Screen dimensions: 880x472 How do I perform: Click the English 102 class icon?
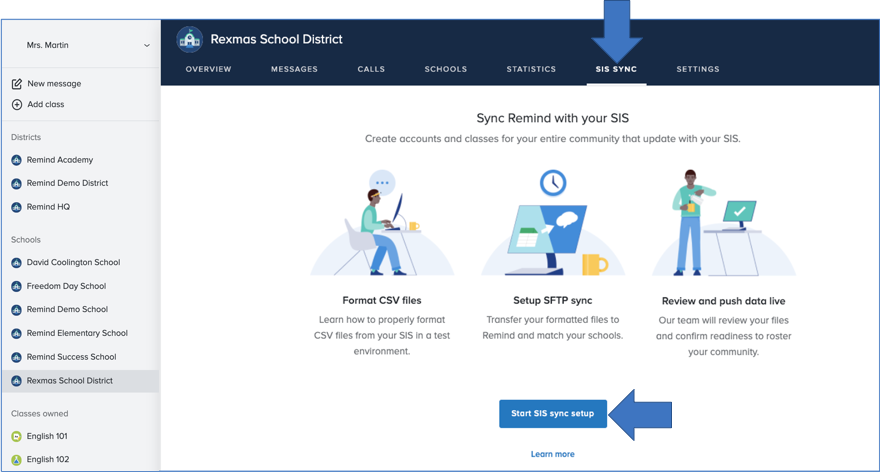16,460
